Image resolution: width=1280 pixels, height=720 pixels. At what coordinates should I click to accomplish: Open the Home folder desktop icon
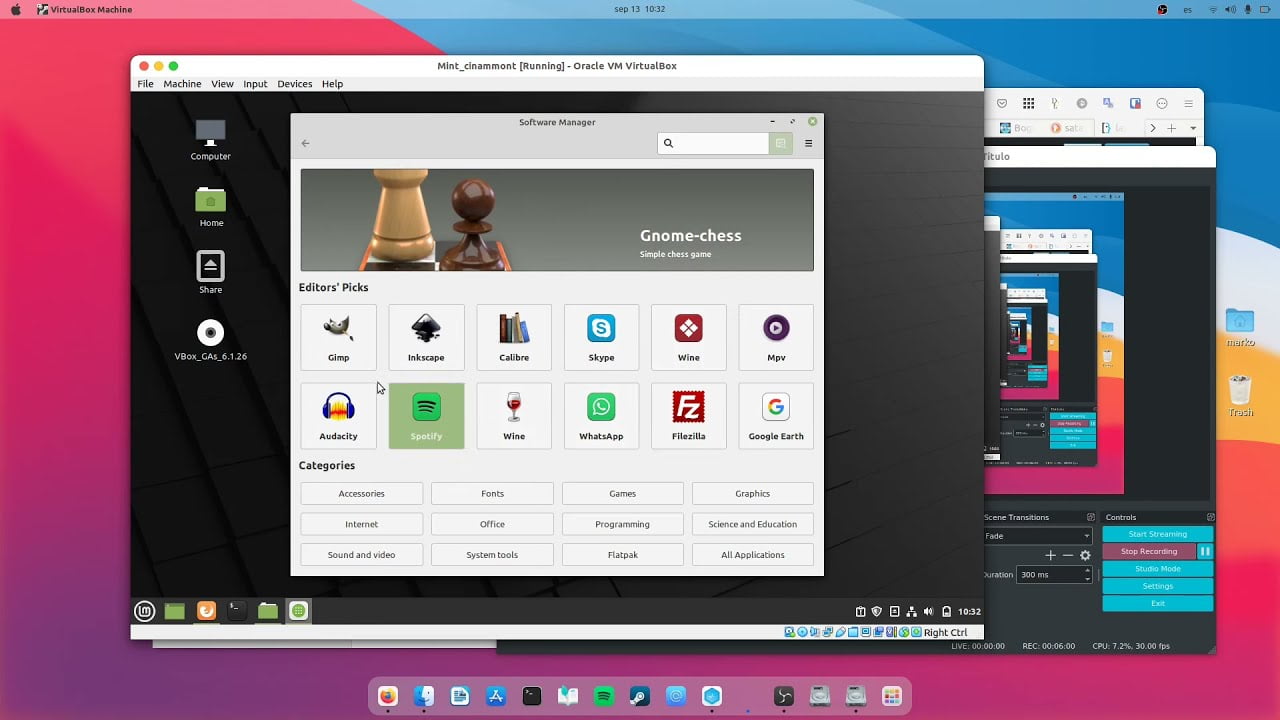210,206
